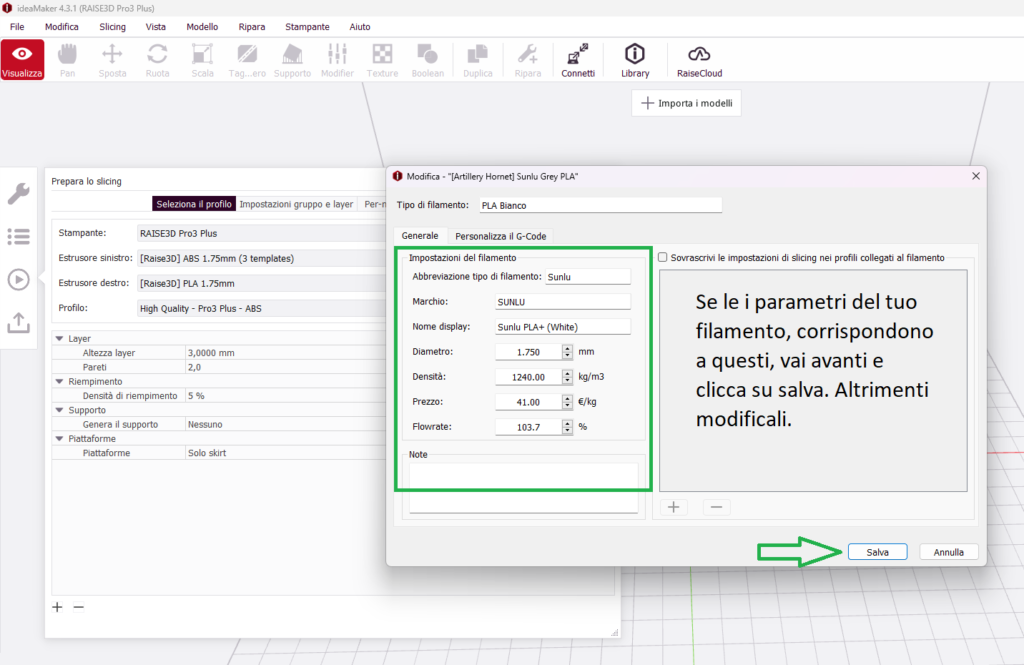Open the Boolean tool

tap(428, 60)
